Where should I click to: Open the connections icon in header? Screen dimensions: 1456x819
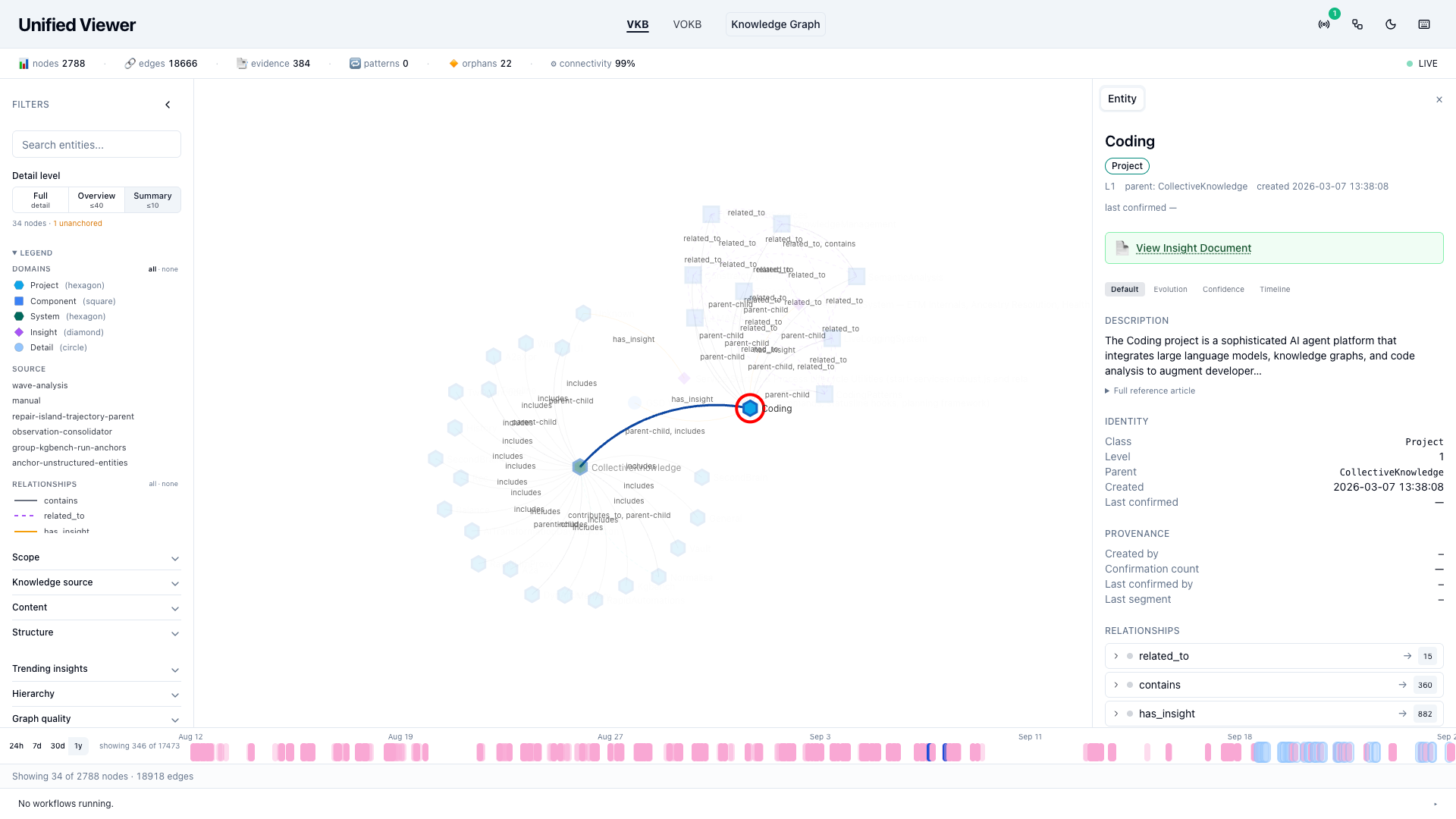pyautogui.click(x=1357, y=24)
